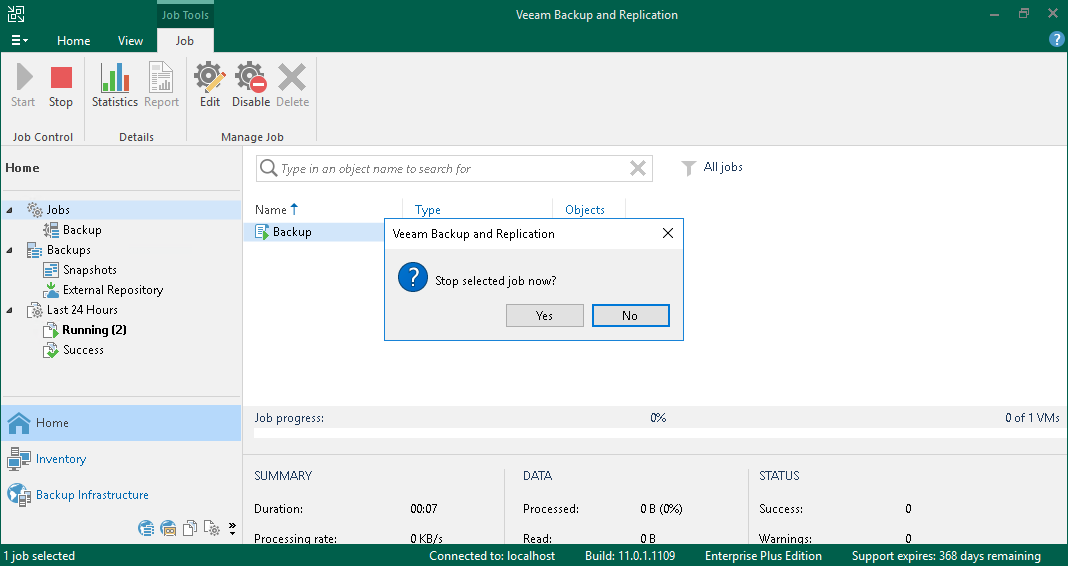The width and height of the screenshot is (1068, 566).
Task: Click the Edit job gear icon
Action: (210, 77)
